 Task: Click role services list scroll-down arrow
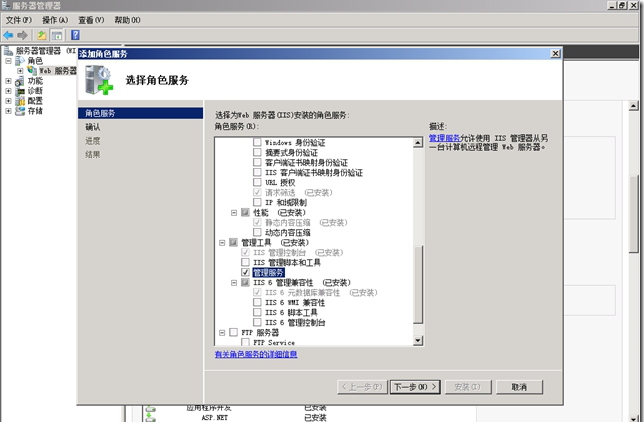[418, 340]
